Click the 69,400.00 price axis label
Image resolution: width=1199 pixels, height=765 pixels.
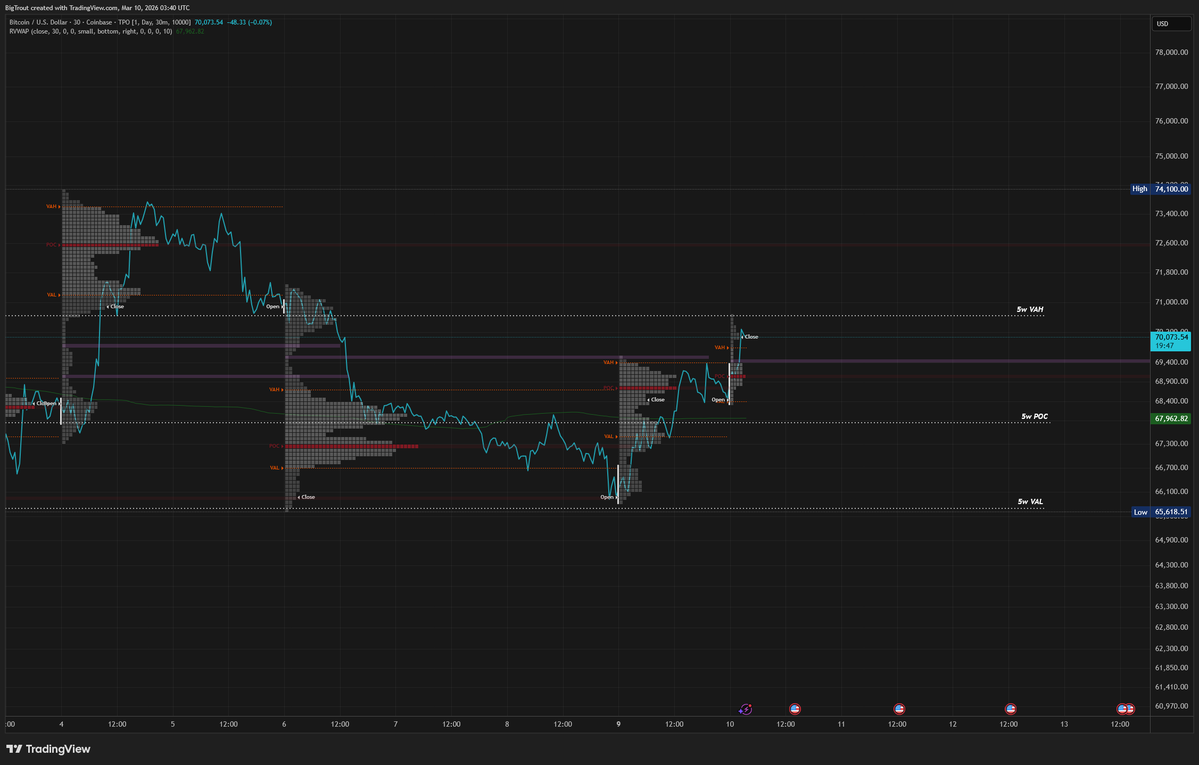tap(1171, 363)
